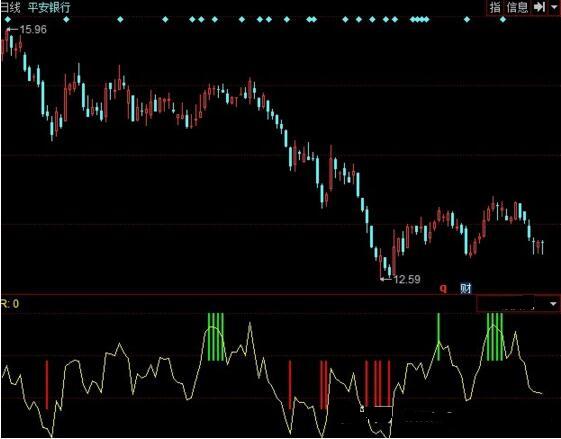Click the first cyan info diamond
This screenshot has height=439, width=561.
8,19
